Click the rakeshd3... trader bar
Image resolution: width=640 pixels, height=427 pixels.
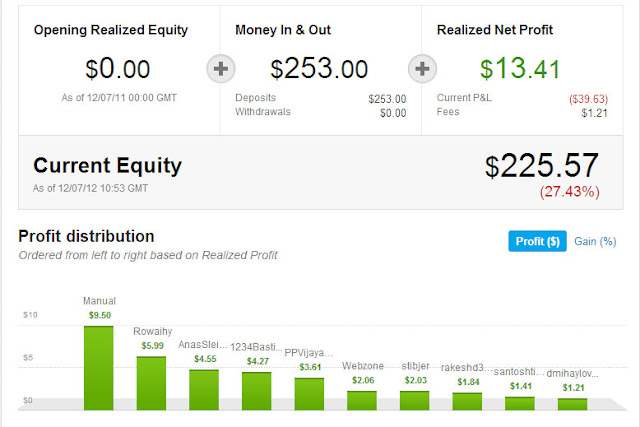click(467, 400)
